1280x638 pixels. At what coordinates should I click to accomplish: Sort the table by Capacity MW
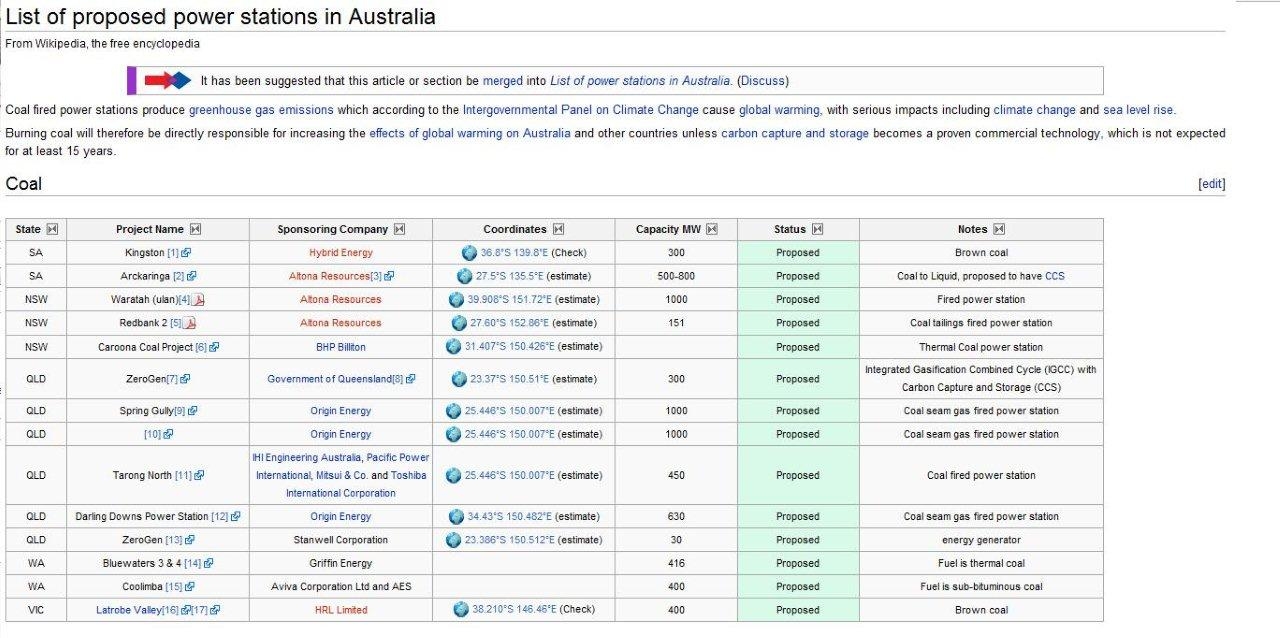pos(712,229)
